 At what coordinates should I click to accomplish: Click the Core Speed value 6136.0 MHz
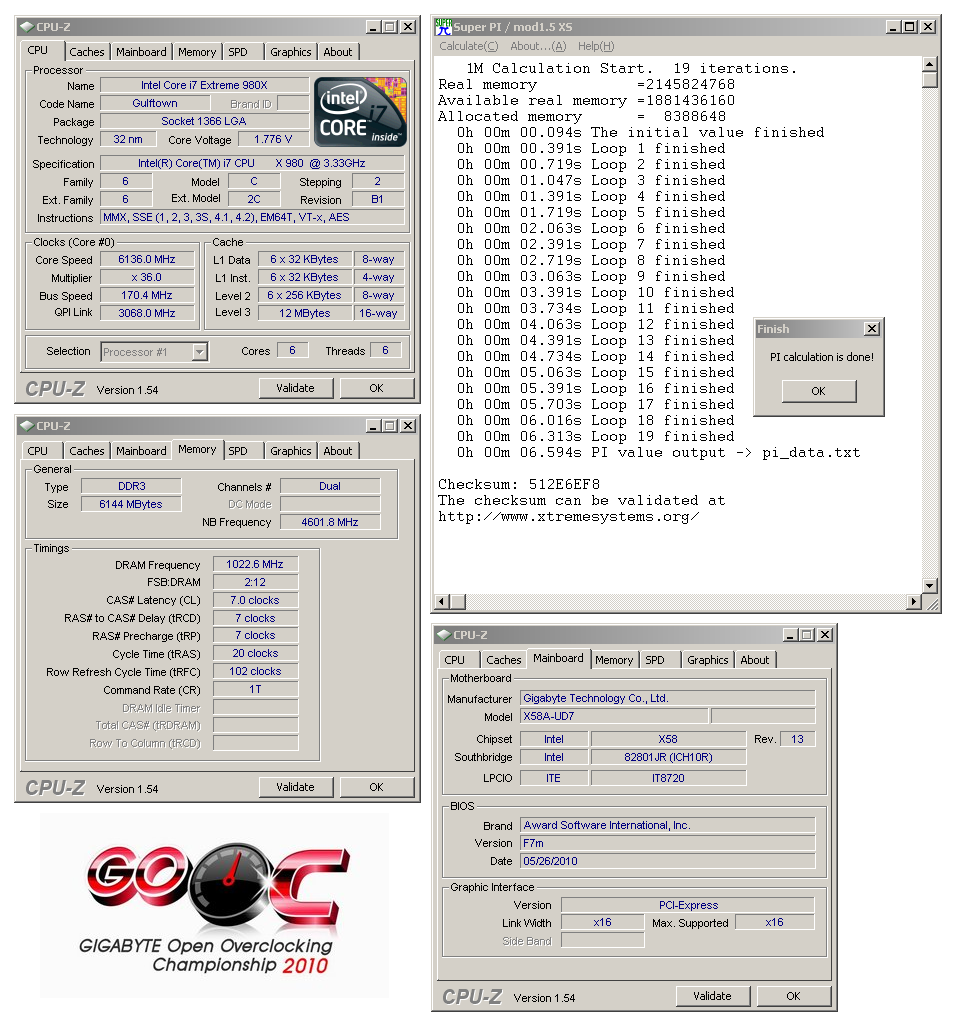(147, 260)
